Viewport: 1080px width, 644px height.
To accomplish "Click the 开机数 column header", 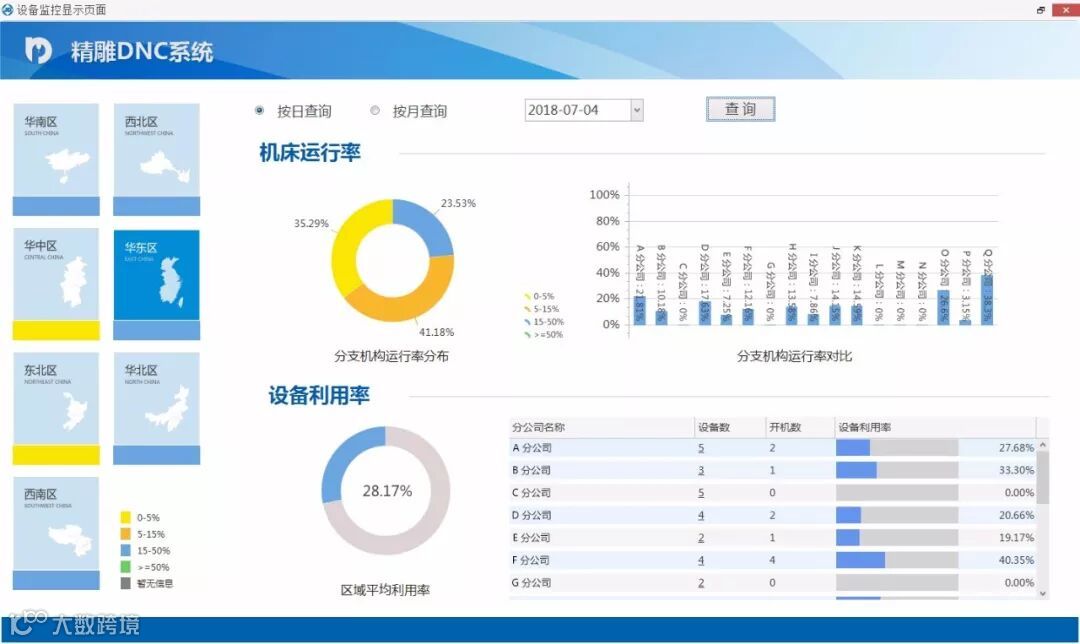I will point(800,427).
